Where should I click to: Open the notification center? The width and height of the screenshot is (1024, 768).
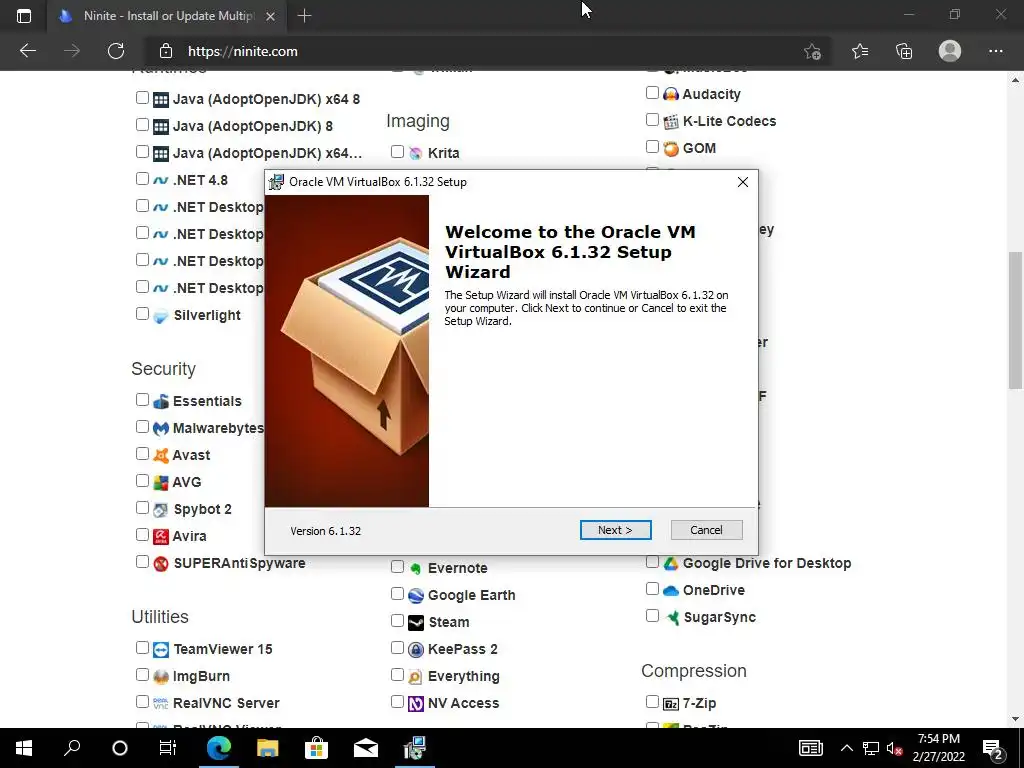tap(993, 748)
